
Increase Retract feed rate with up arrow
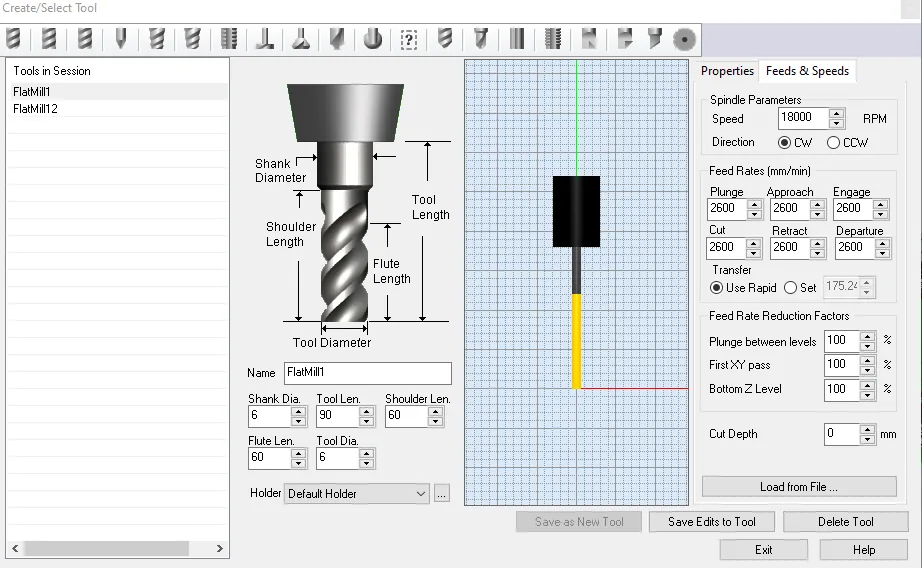click(817, 243)
